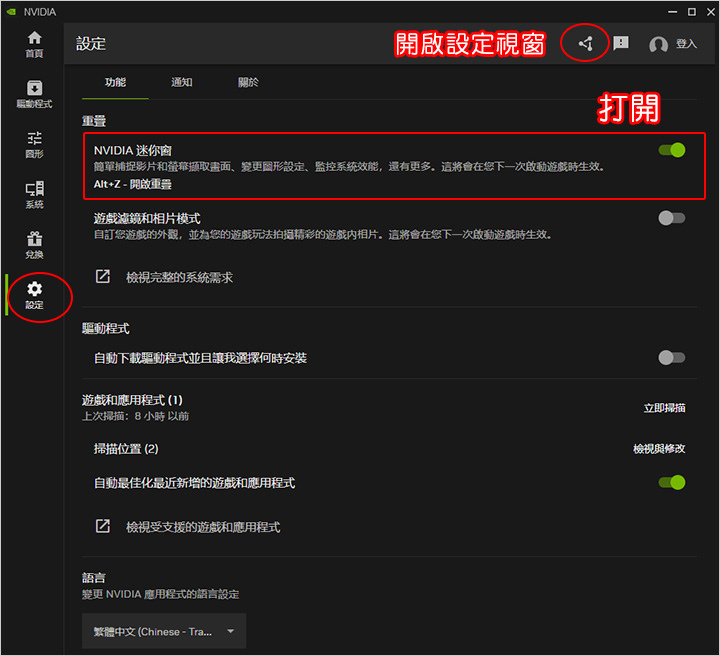Image resolution: width=720 pixels, height=656 pixels.
Task: Click the 上次掃描: 8 小時 以前 text
Action: pos(135,416)
